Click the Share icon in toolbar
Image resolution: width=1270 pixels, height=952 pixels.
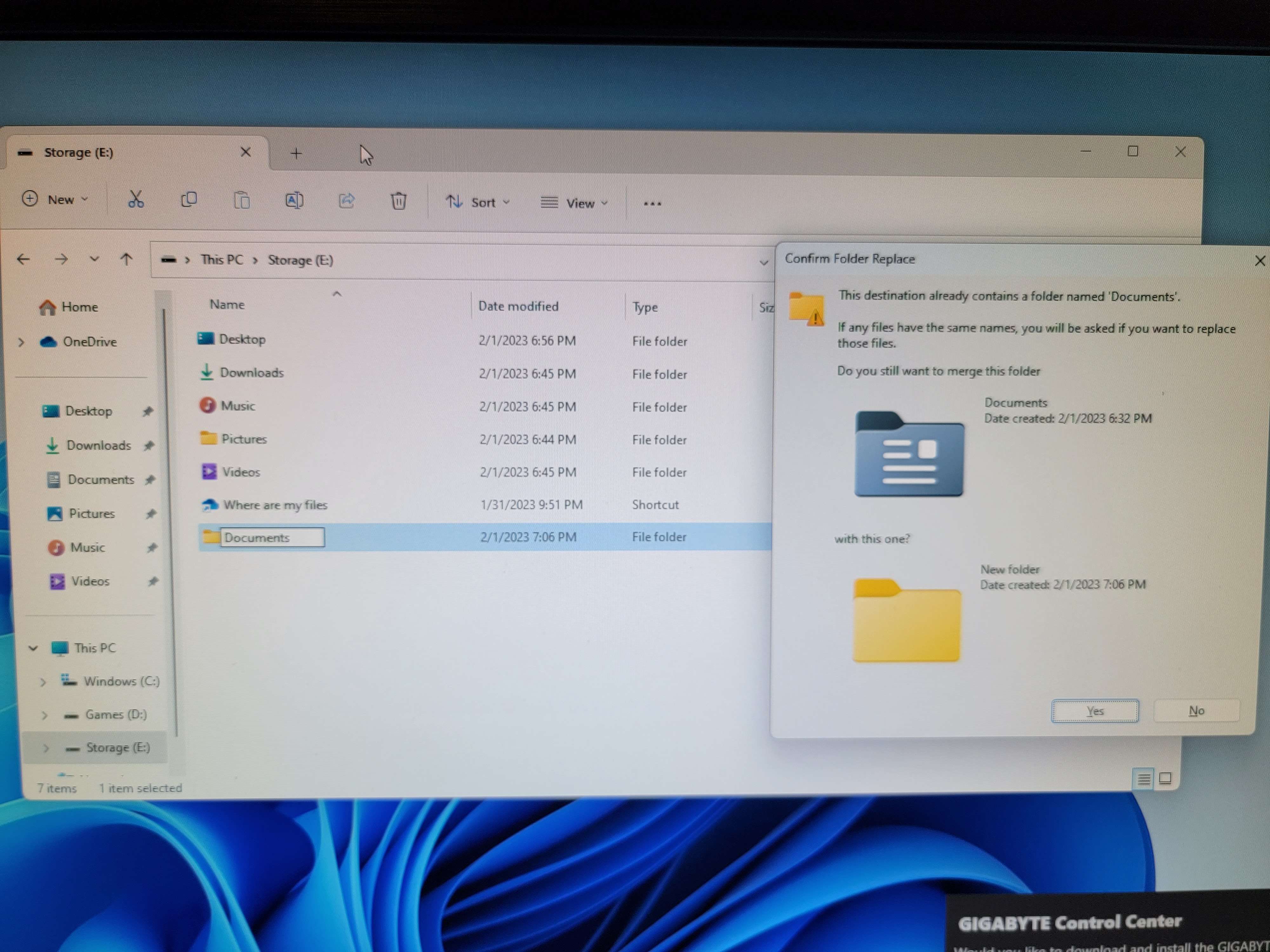346,201
